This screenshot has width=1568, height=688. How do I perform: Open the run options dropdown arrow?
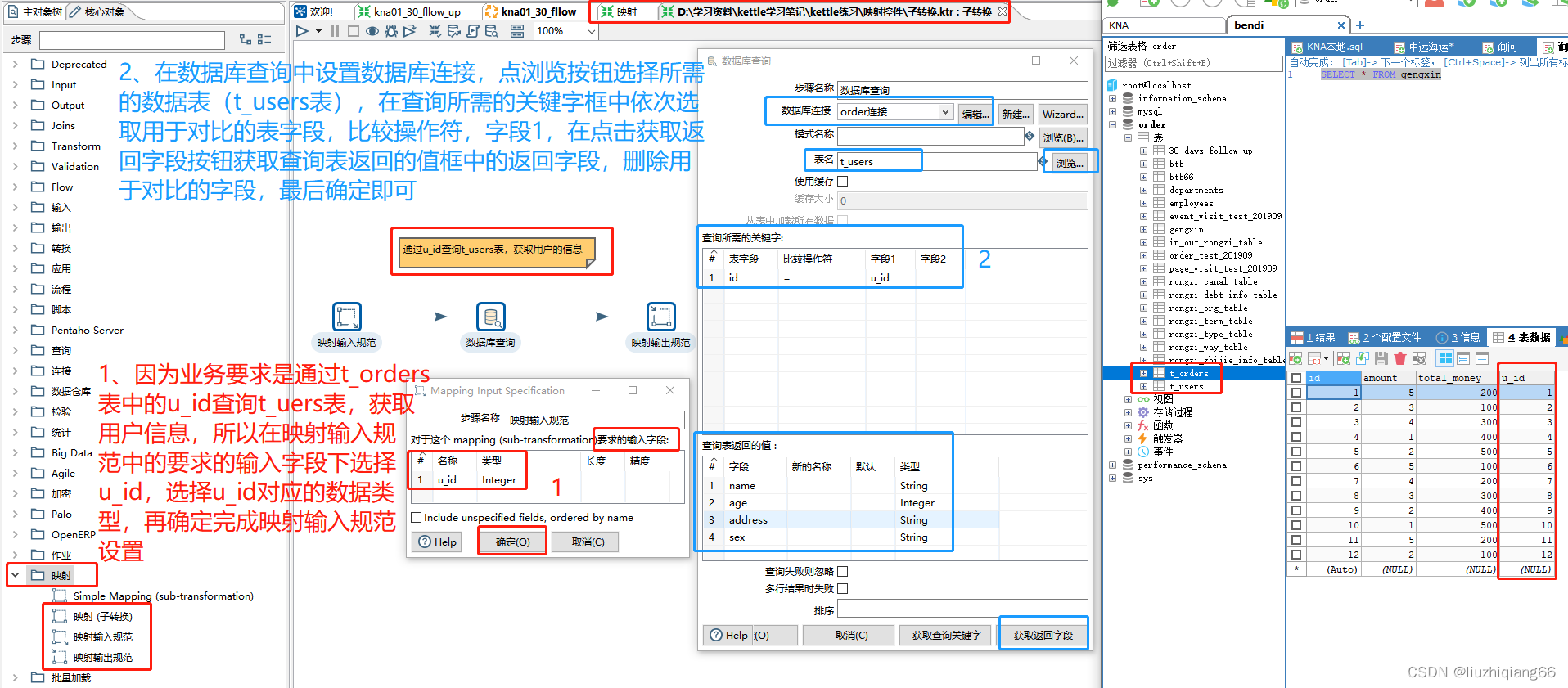[x=318, y=31]
